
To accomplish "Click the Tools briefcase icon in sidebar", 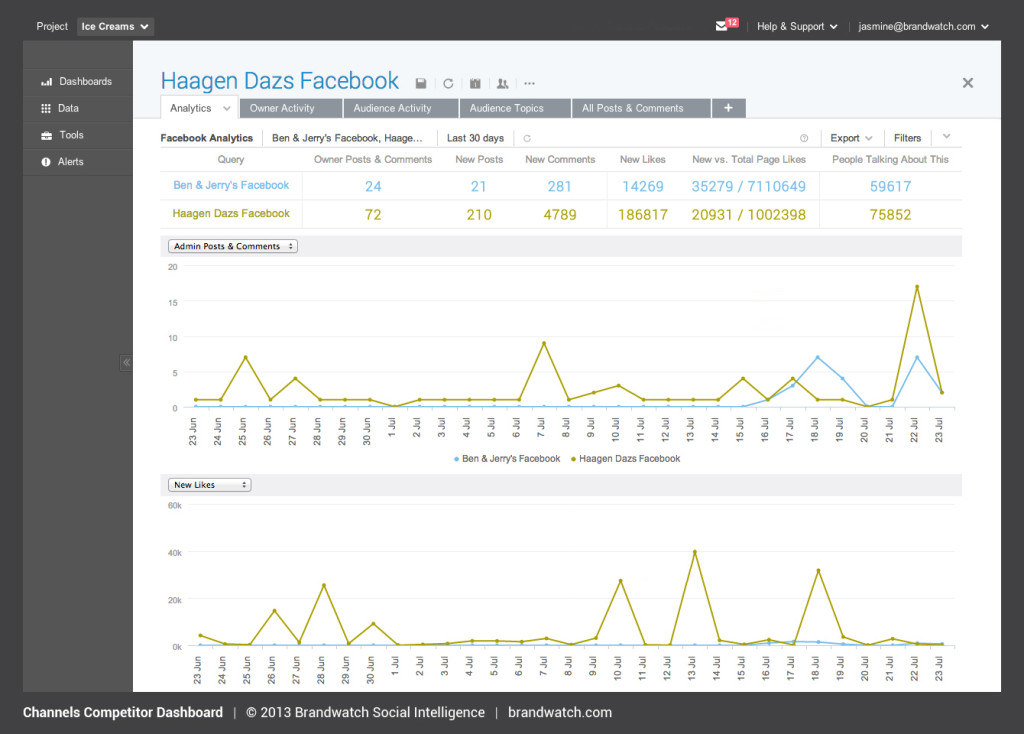I will pos(46,135).
